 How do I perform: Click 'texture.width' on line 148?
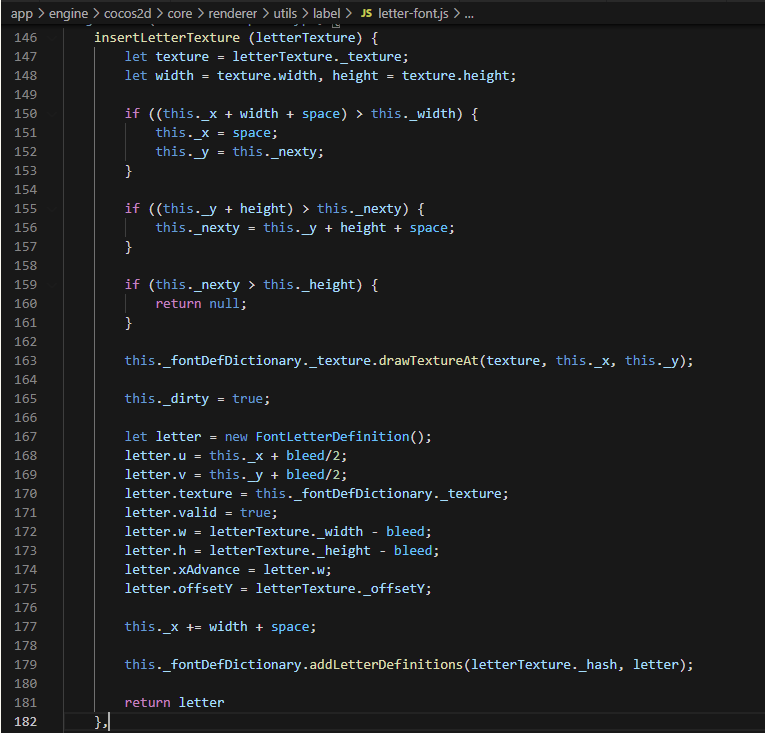tap(267, 76)
